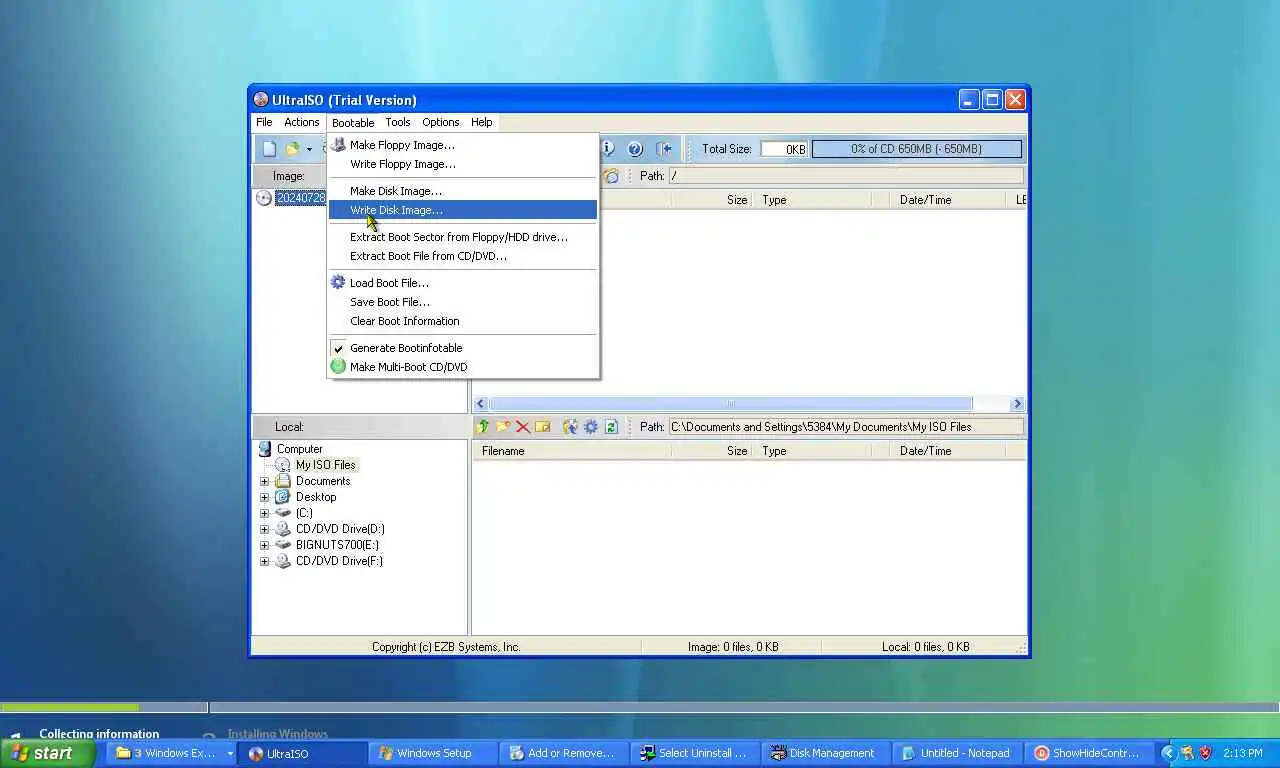Click the Filename column header in local pane
This screenshot has width=1280, height=768.
click(x=571, y=451)
